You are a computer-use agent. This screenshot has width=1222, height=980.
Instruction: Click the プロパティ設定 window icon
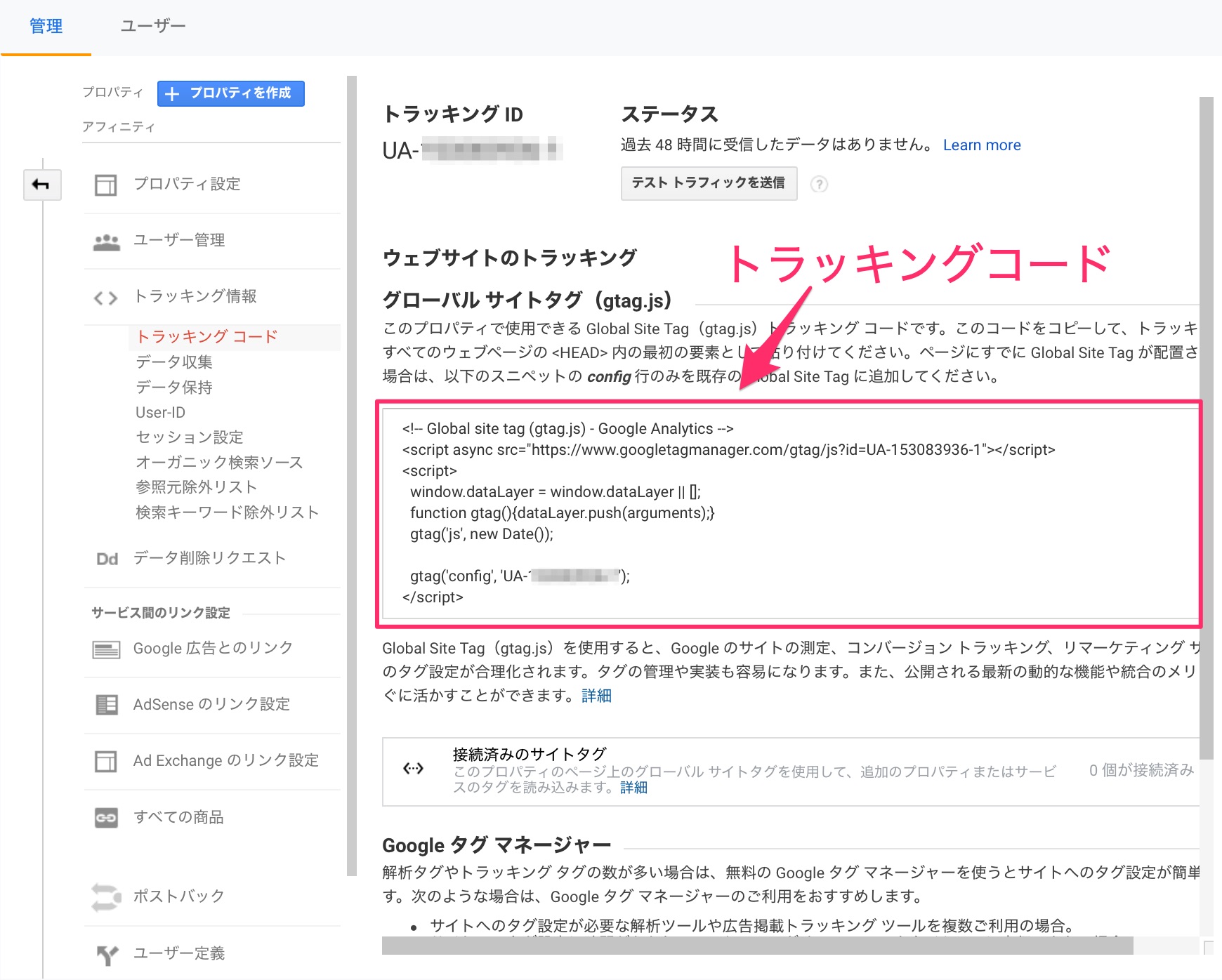[x=106, y=185]
